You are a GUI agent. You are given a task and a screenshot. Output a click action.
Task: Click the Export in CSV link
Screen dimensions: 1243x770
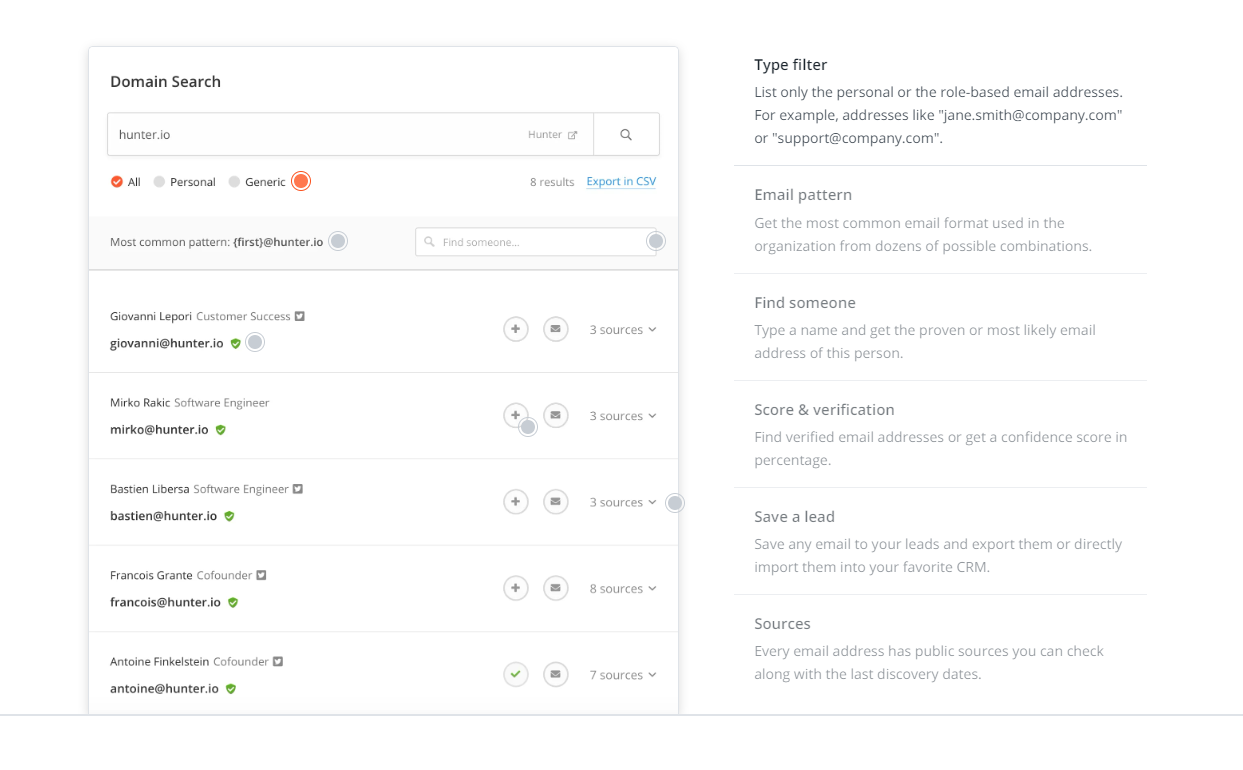click(621, 182)
